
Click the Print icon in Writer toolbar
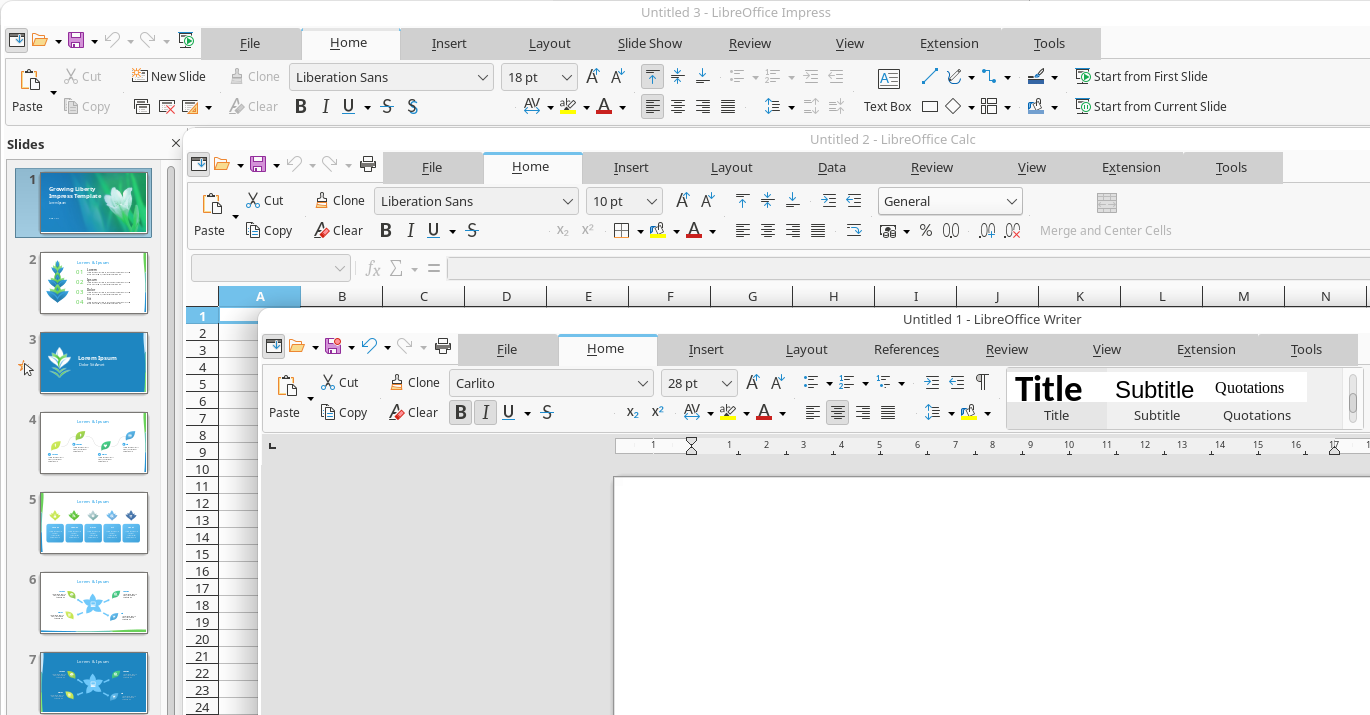443,347
